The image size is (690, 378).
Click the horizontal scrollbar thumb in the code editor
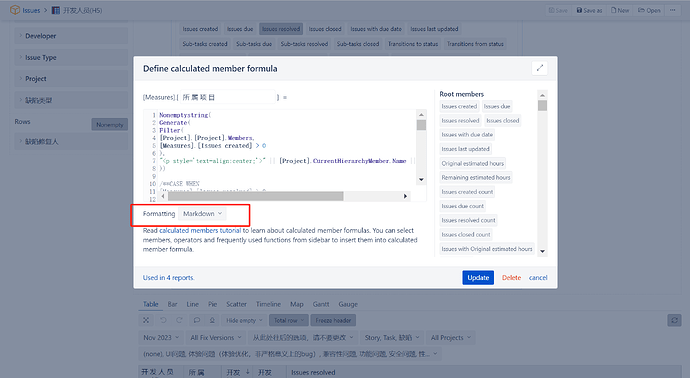click(x=255, y=196)
